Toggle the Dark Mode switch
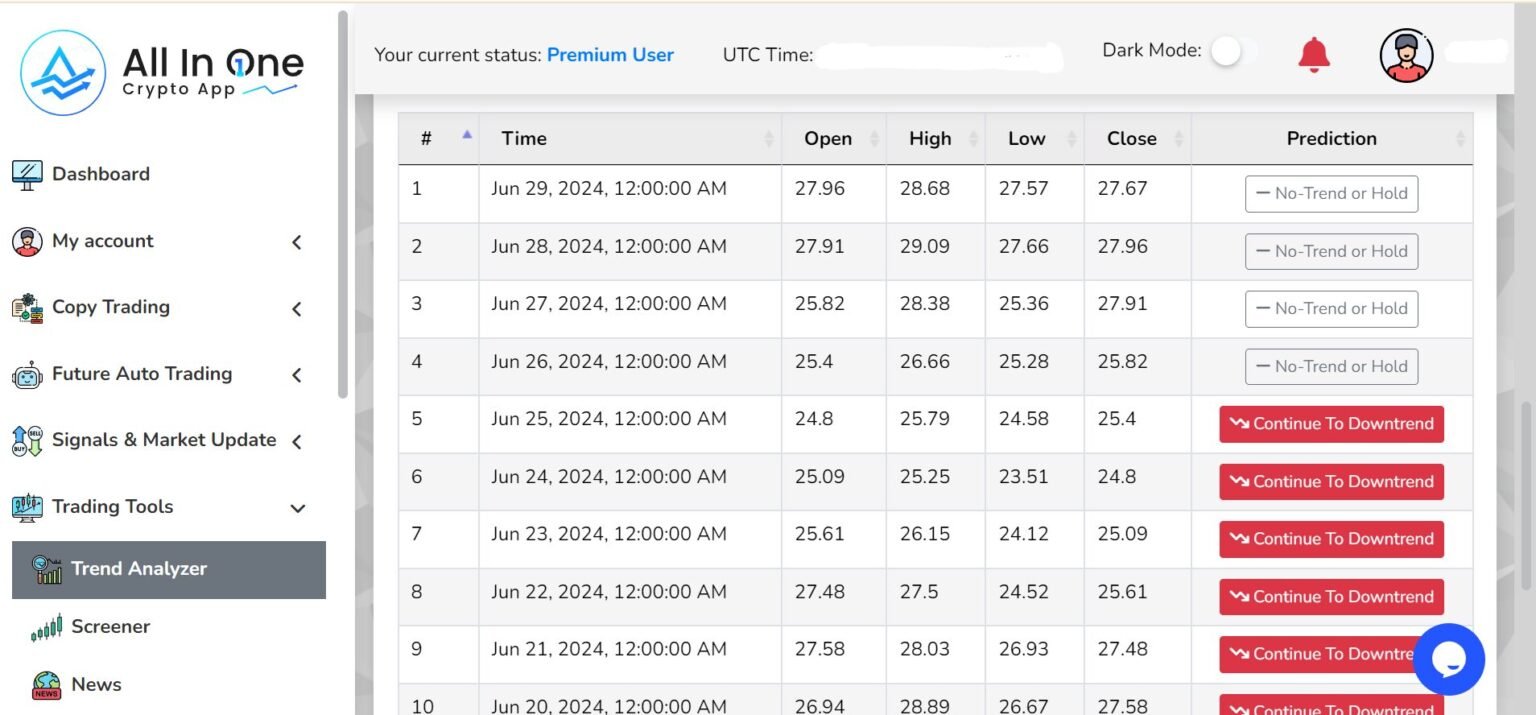Screen dimensions: 1536x715 point(1232,51)
